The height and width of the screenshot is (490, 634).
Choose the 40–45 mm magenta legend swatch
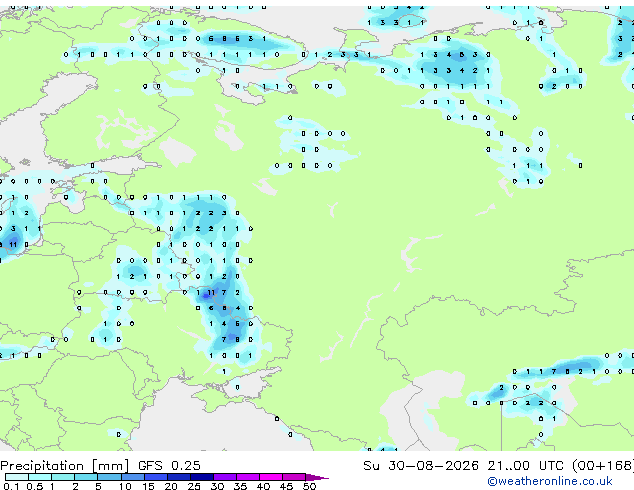click(271, 477)
